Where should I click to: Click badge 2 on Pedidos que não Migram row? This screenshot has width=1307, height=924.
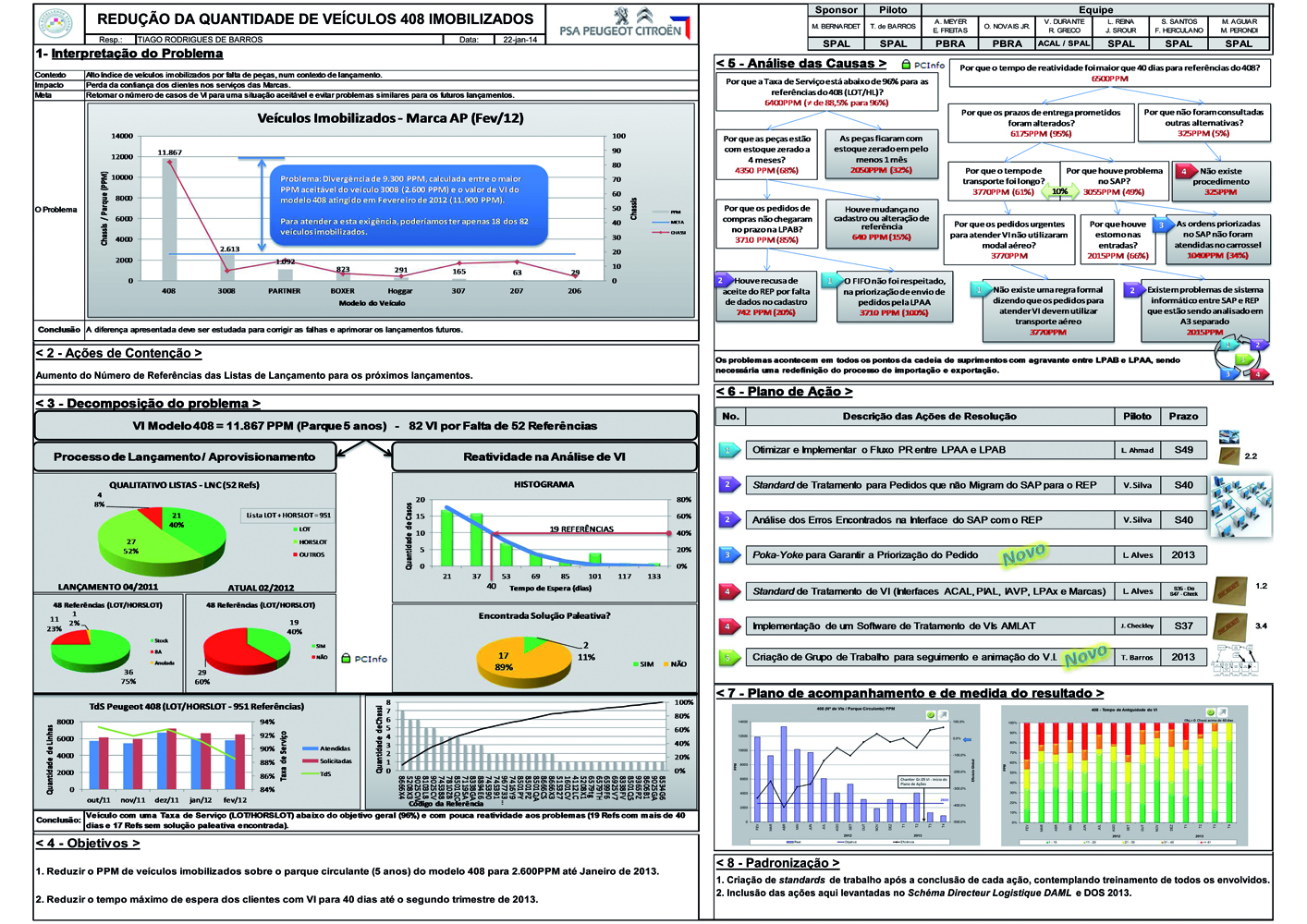tap(728, 484)
